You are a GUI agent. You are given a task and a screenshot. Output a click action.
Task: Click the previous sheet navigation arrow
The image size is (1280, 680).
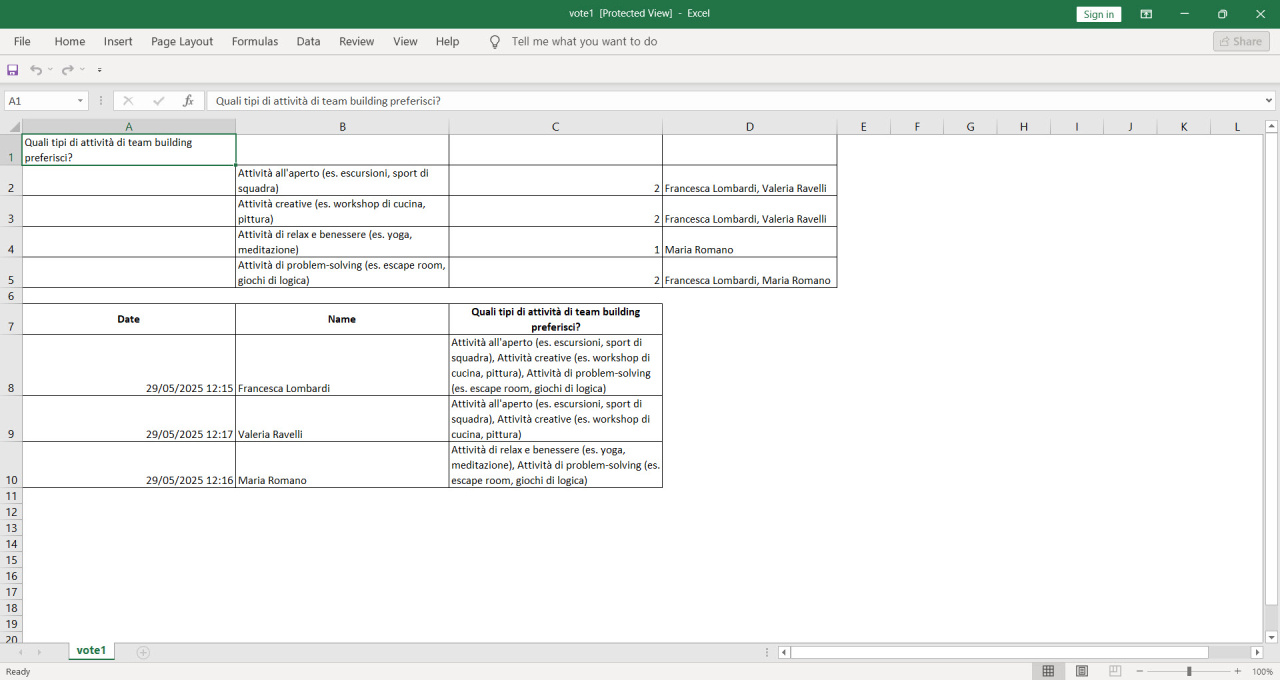tap(19, 652)
